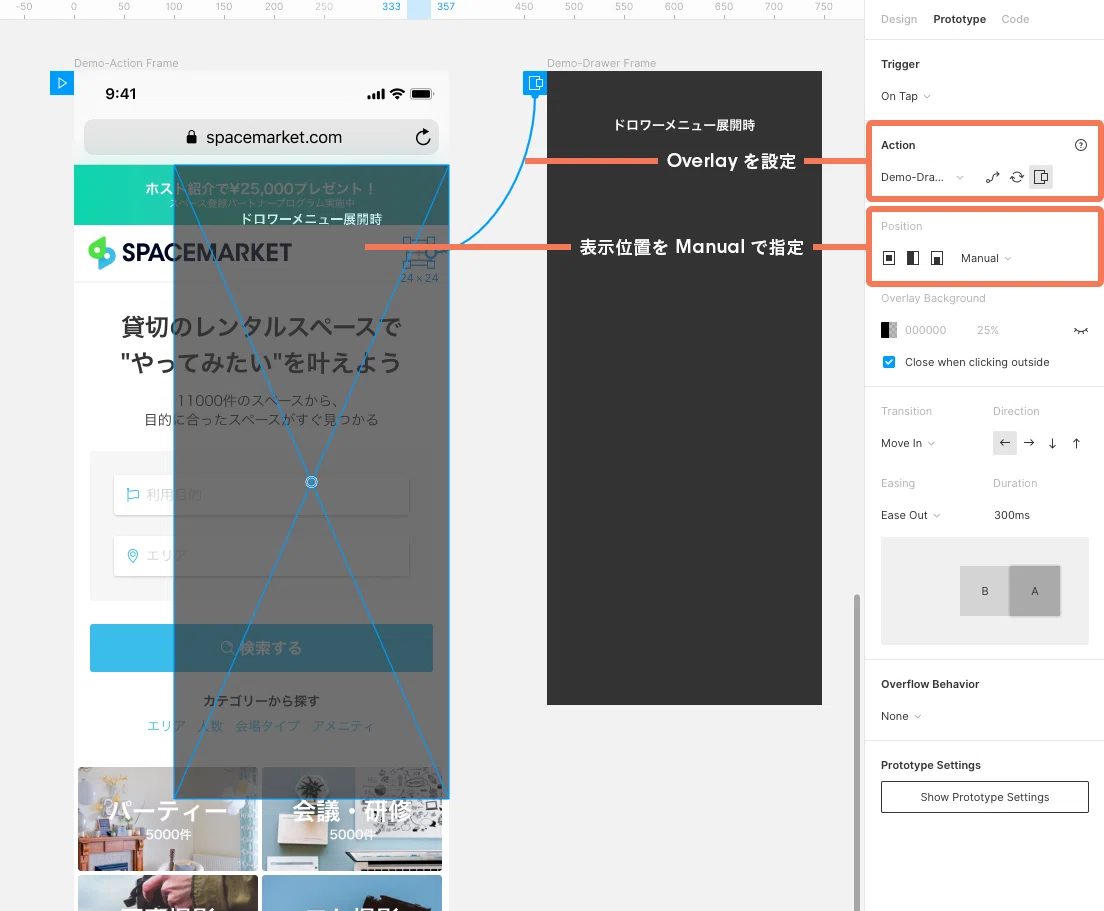The image size is (1104, 911).
Task: Click the transition preview animation box
Action: [984, 591]
